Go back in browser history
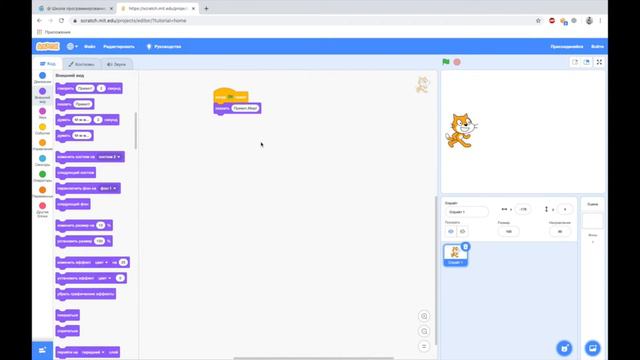This screenshot has width=640, height=360. point(39,20)
